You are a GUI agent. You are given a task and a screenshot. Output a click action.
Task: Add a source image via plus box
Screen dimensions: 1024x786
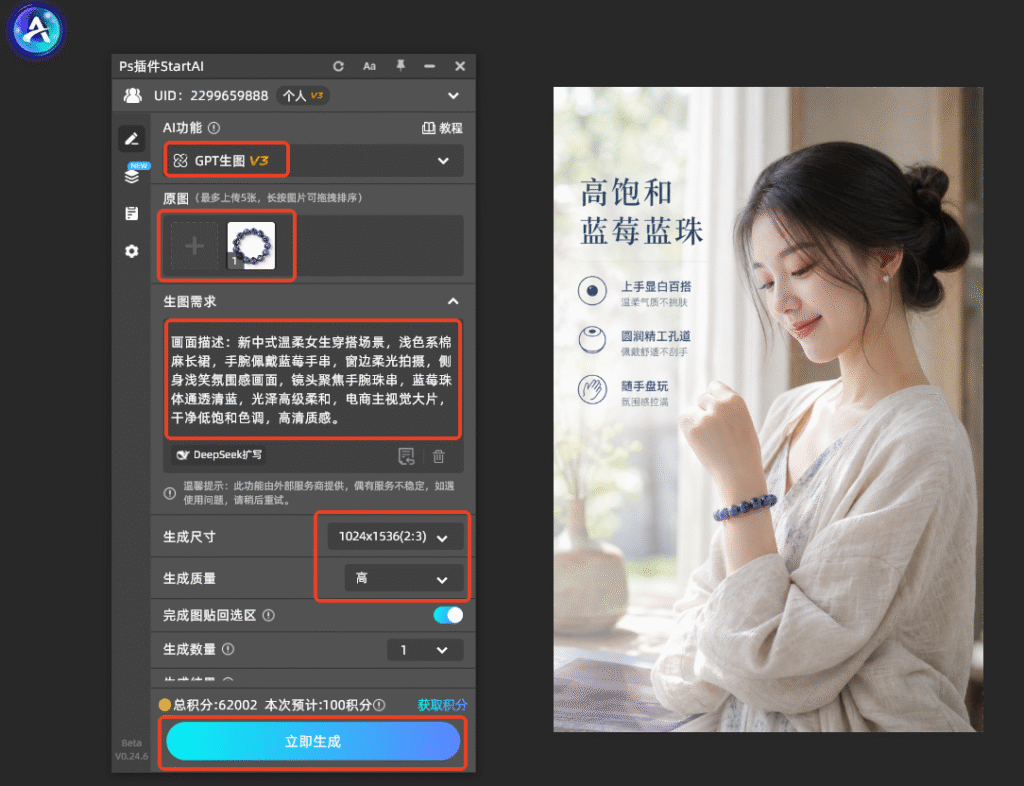(x=194, y=246)
